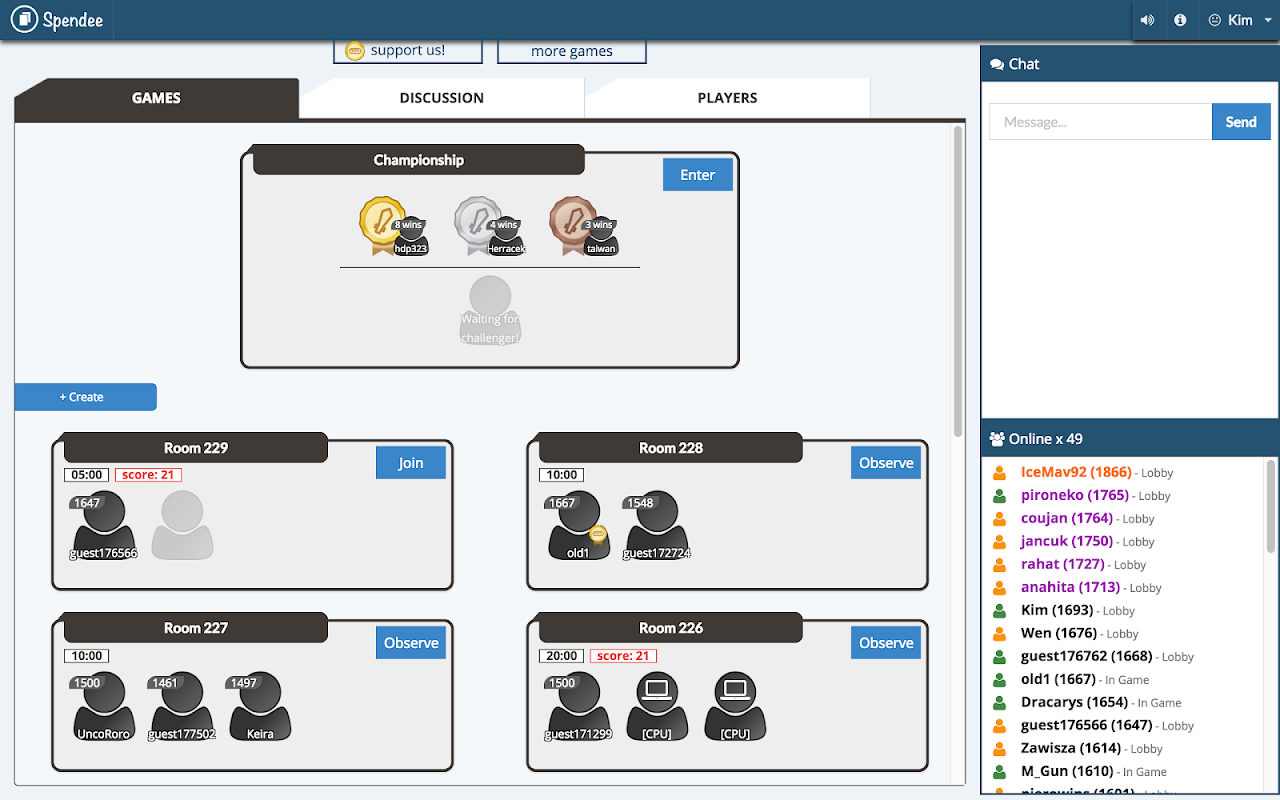Viewport: 1280px width, 800px height.
Task: Select guest176566 avatar in Room 229
Action: [104, 525]
